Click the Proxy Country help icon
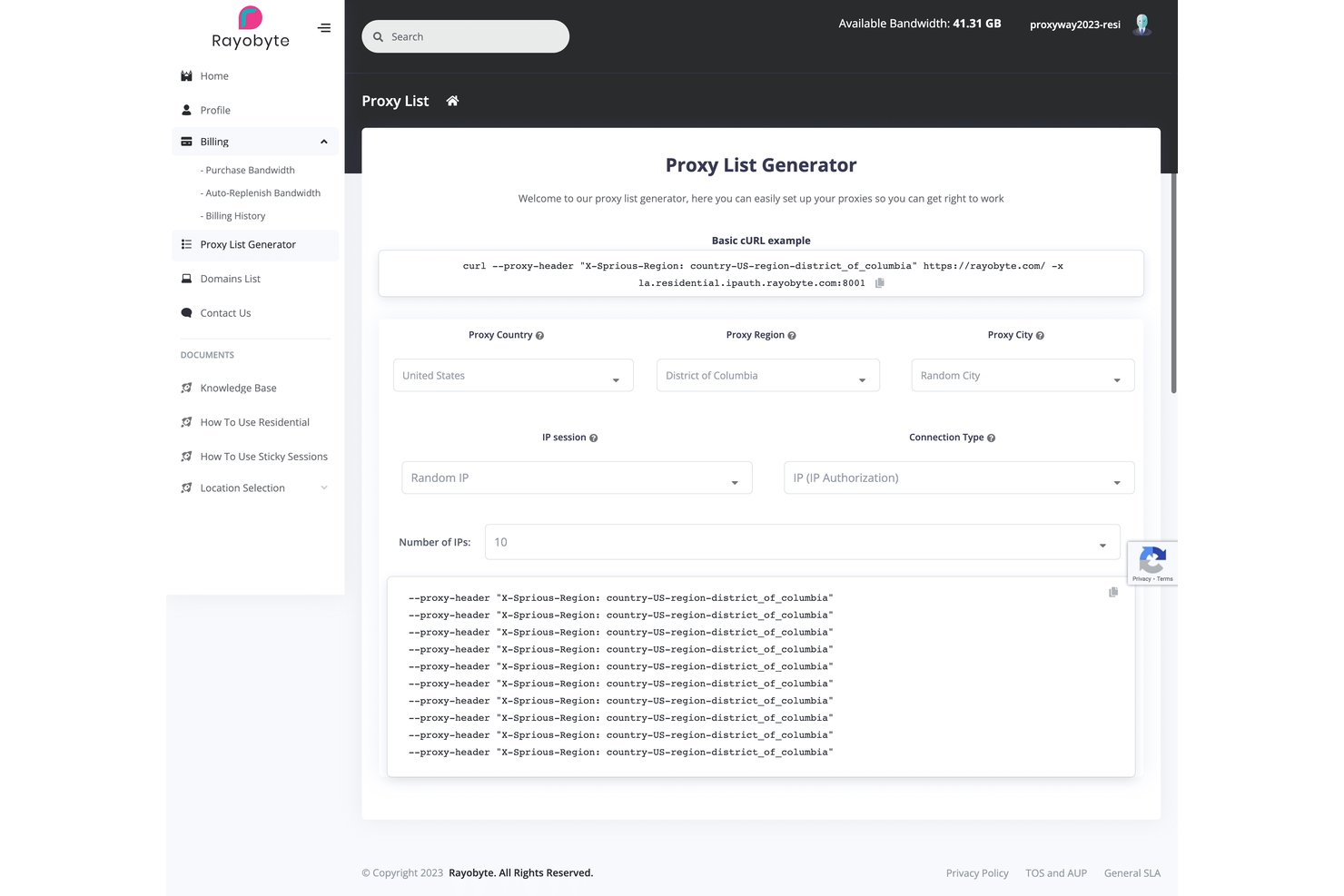Viewport: 1344px width, 896px height. (540, 336)
